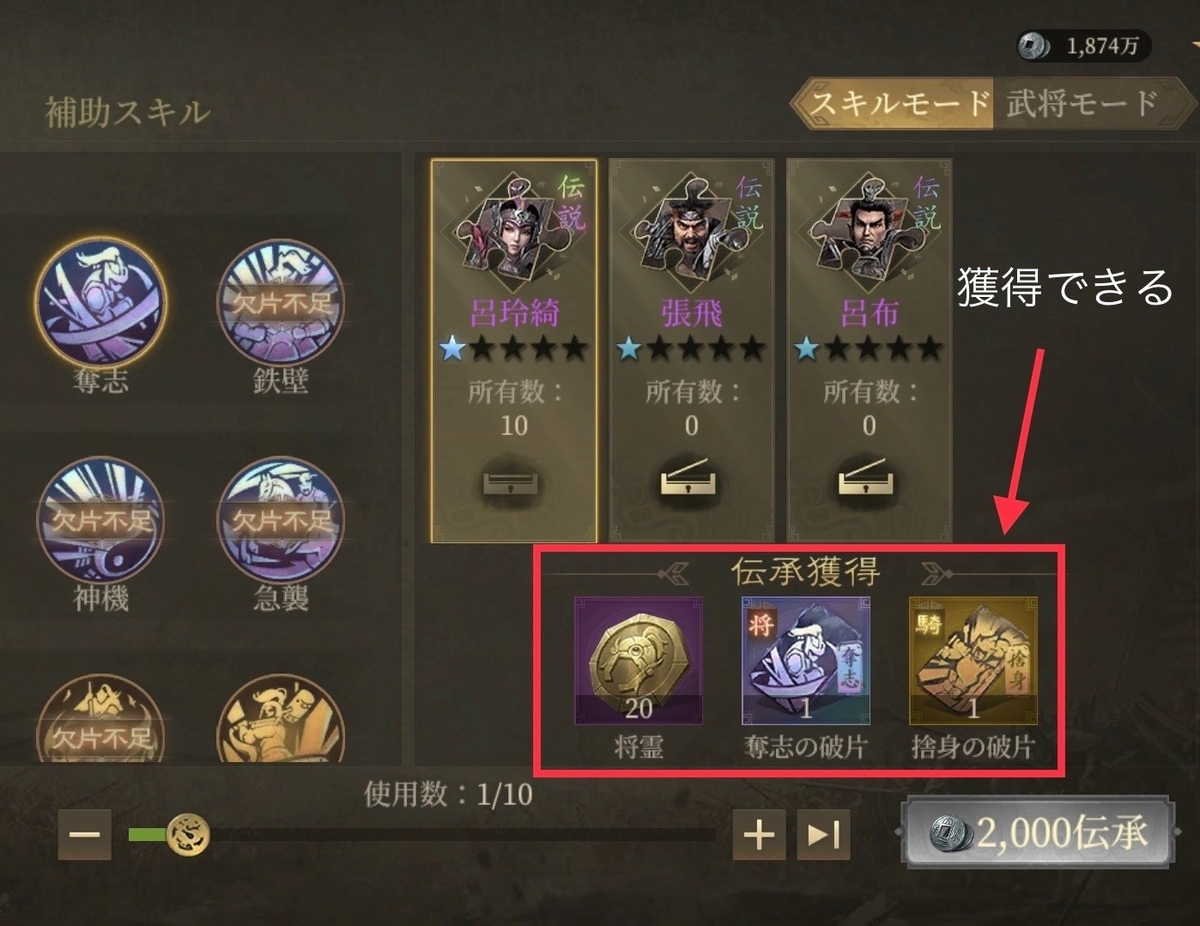
Task: Select the 張飛 general card
Action: pyautogui.click(x=690, y=350)
